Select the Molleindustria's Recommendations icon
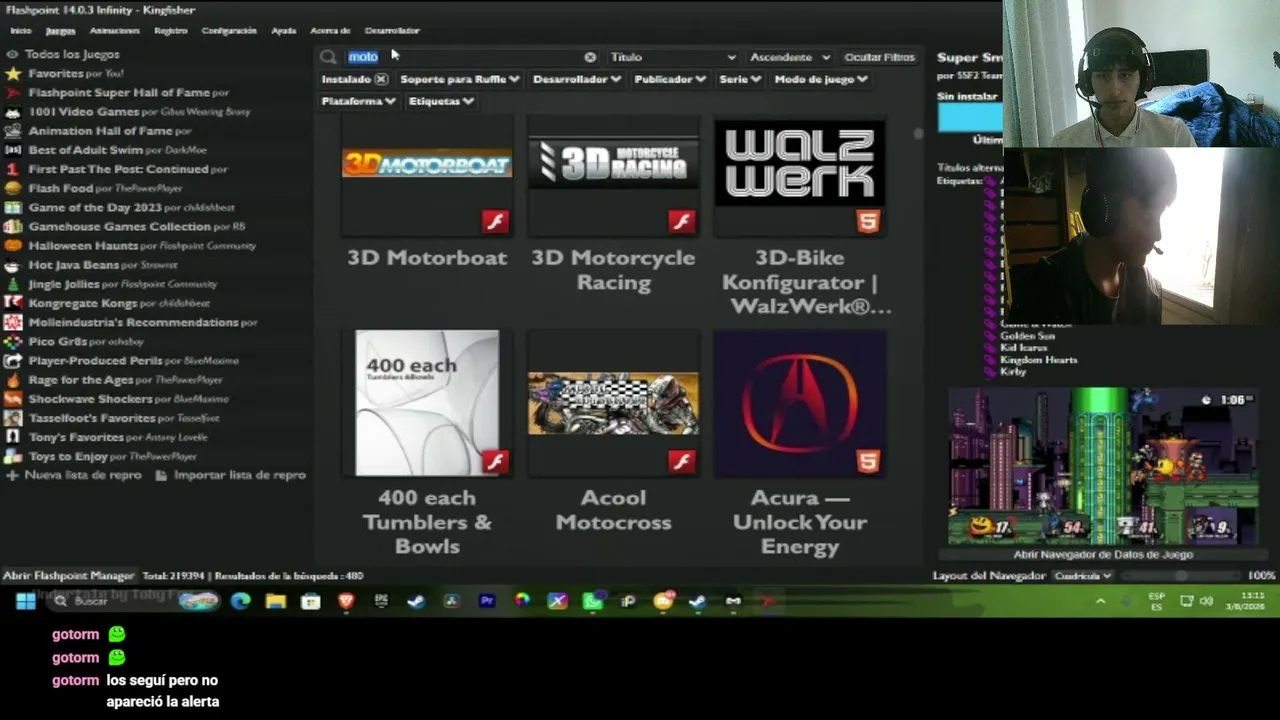This screenshot has width=1280, height=720. pyautogui.click(x=13, y=322)
